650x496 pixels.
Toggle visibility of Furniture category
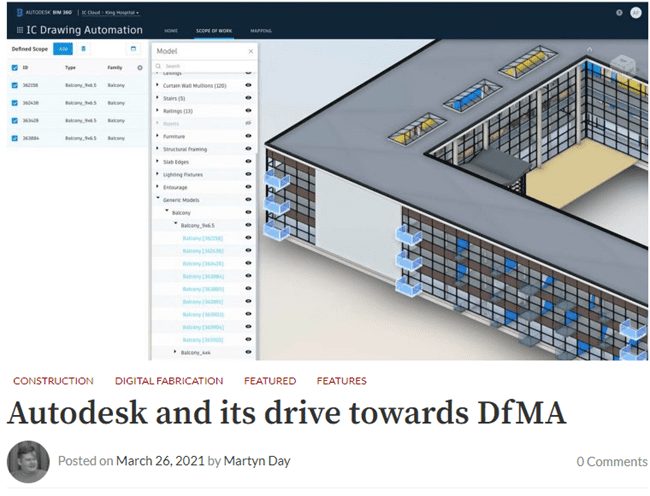point(248,136)
